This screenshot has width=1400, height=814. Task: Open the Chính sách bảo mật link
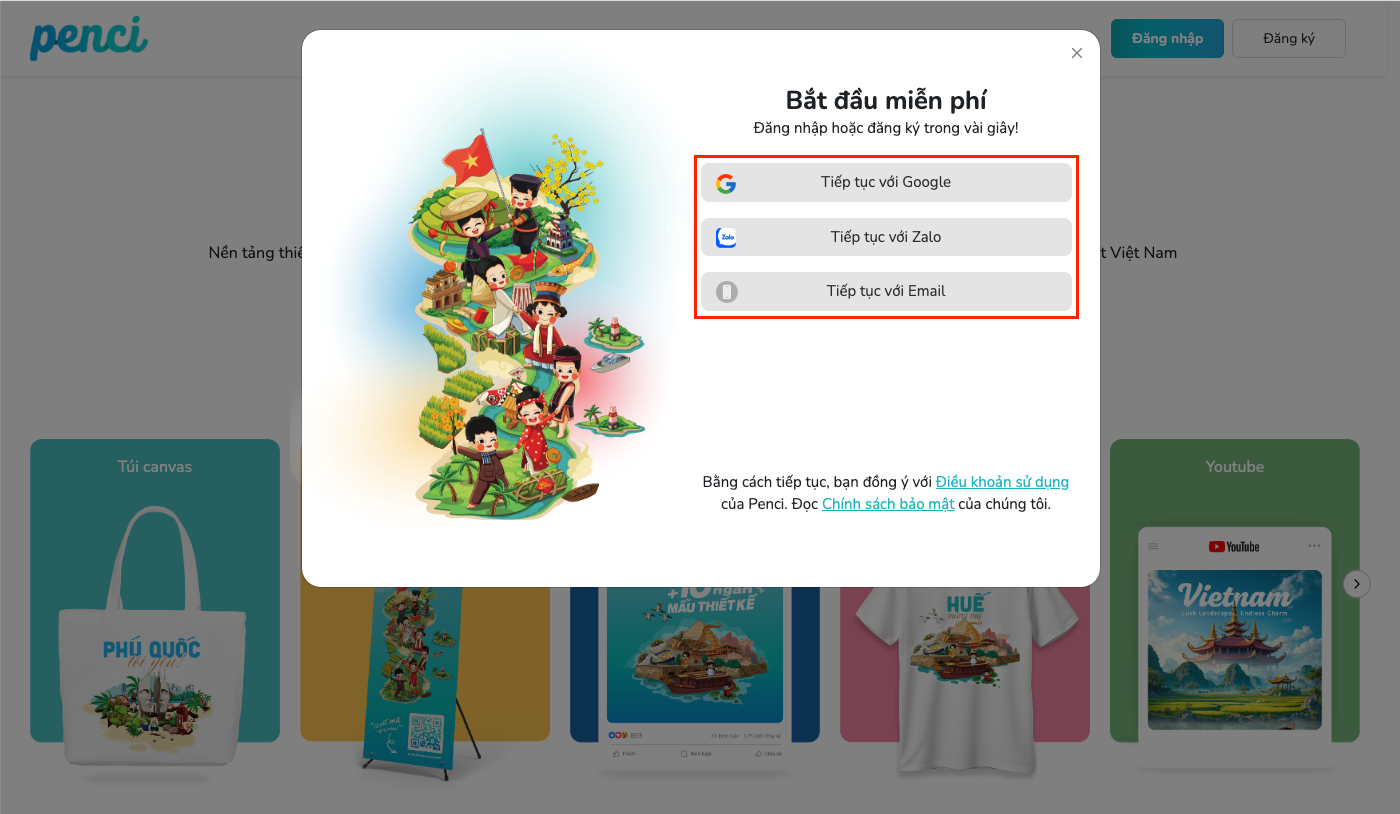pyautogui.click(x=888, y=504)
